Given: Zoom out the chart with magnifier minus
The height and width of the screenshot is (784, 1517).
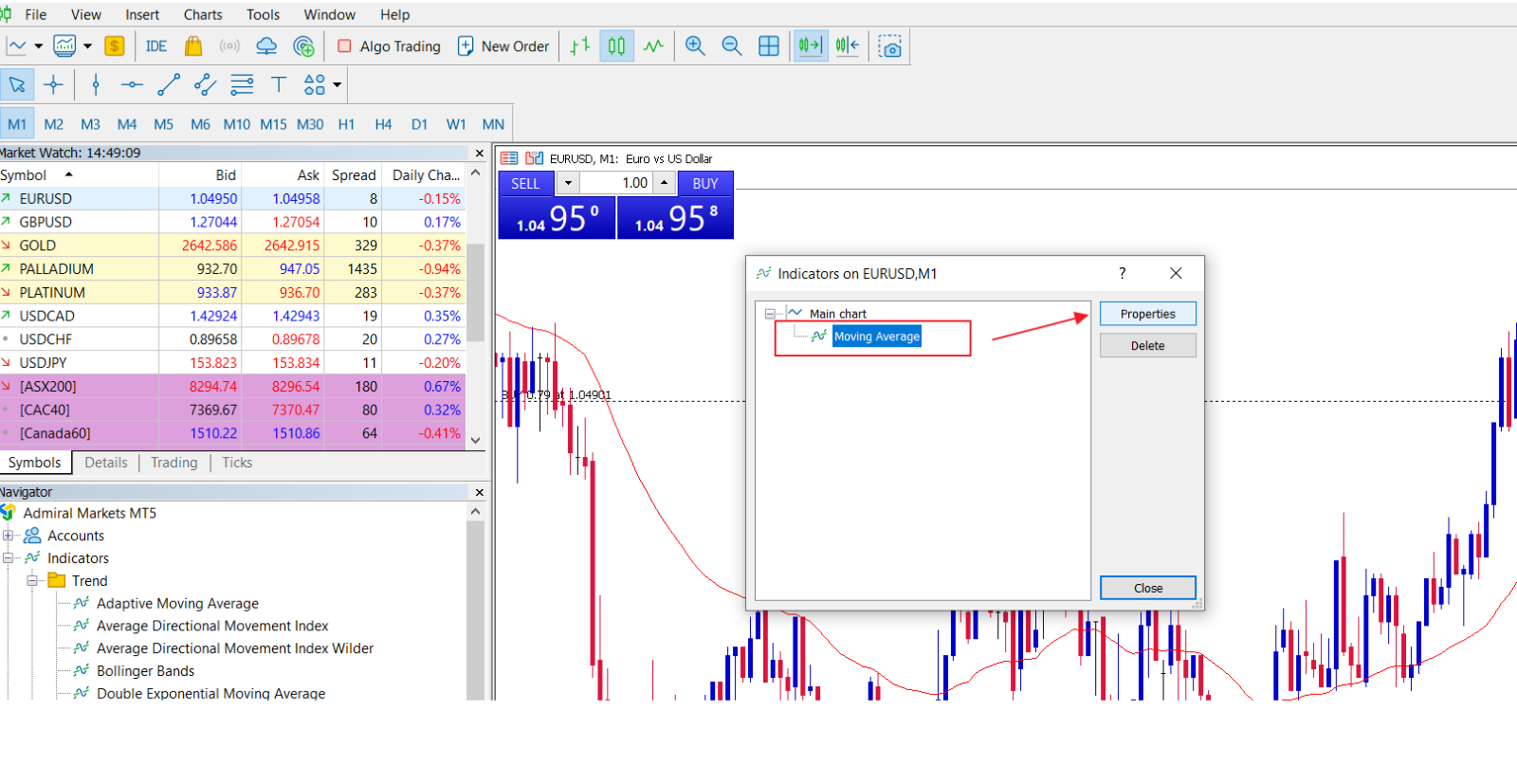Looking at the screenshot, I should (x=732, y=46).
